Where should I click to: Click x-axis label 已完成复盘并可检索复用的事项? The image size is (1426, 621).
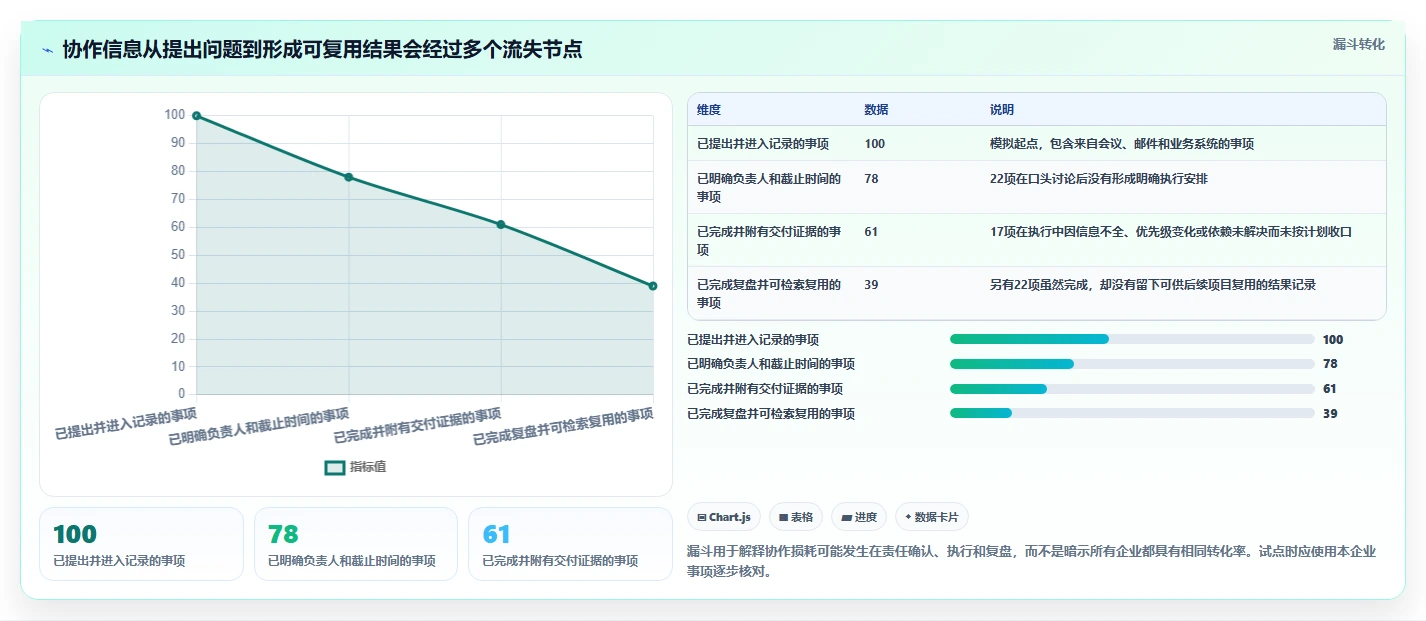pos(563,426)
